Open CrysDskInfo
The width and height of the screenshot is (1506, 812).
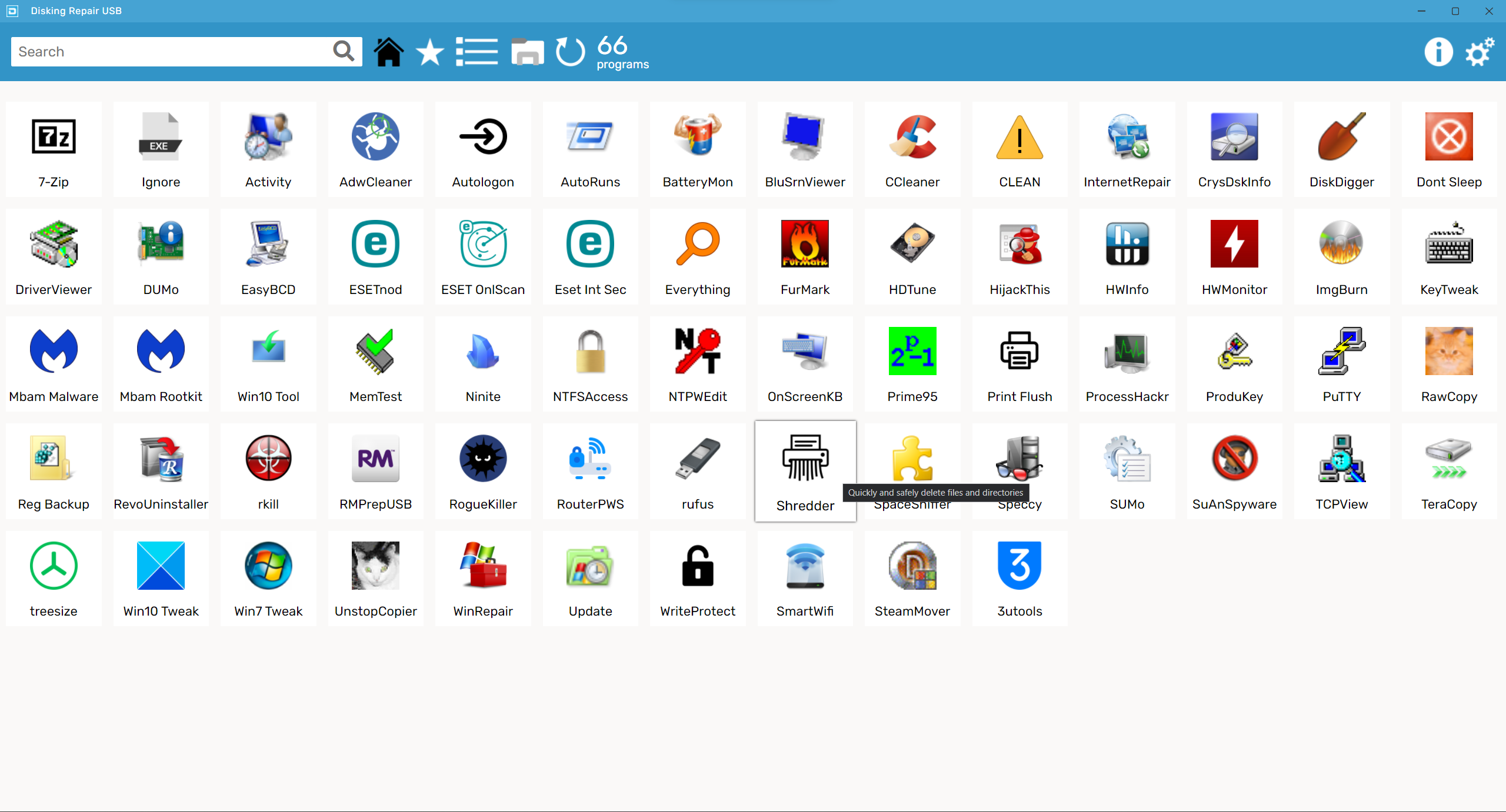pos(1234,149)
